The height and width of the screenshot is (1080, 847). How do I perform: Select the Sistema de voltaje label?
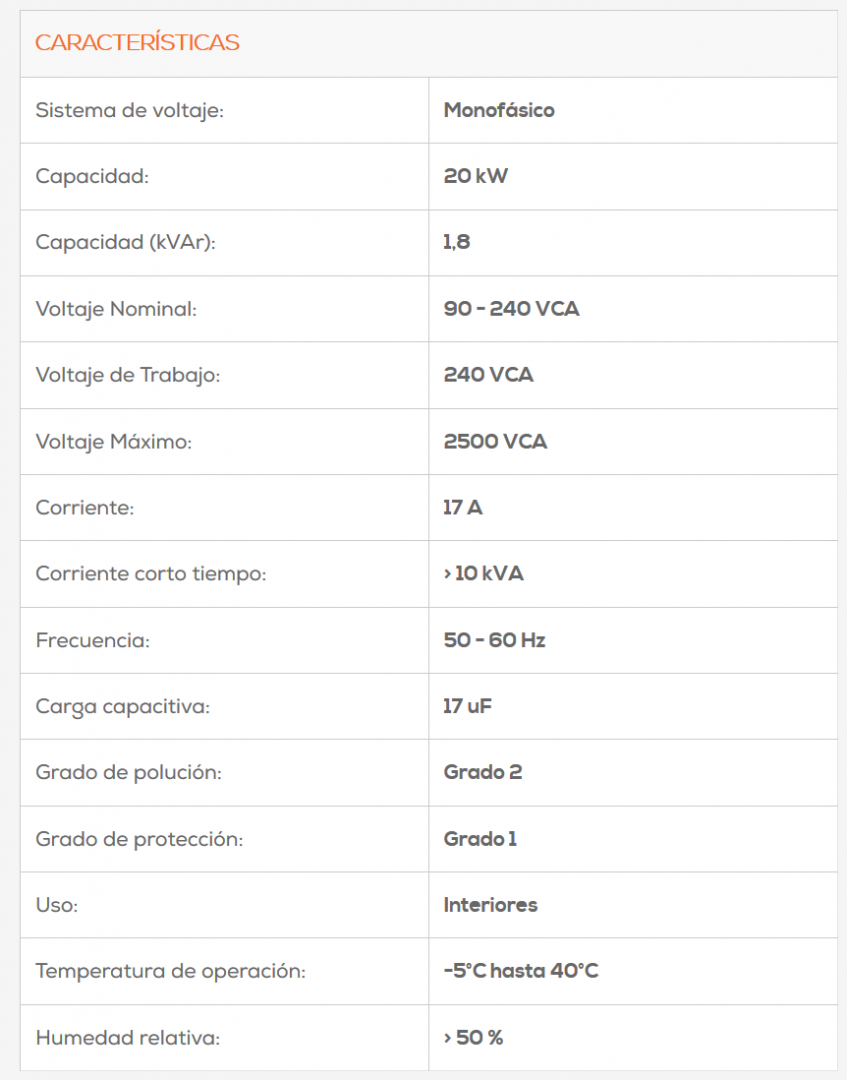pos(129,110)
